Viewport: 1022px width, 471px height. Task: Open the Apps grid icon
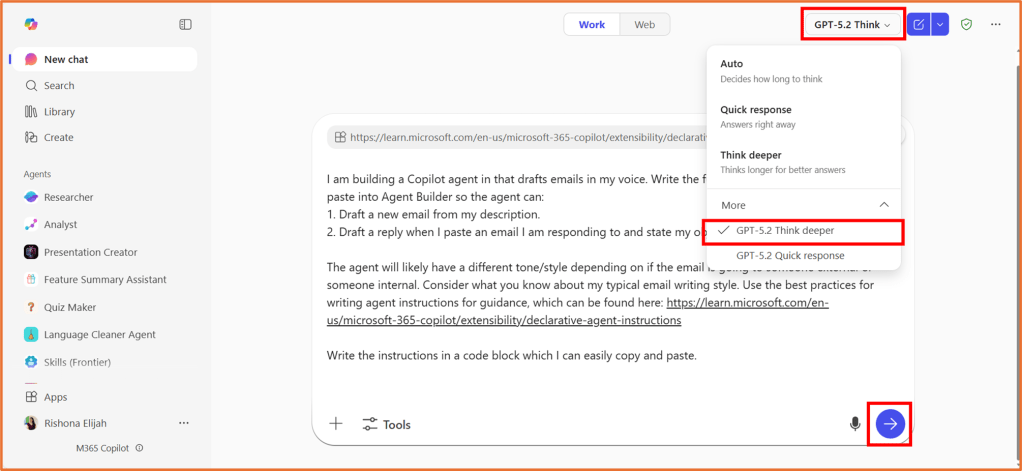[x=31, y=396]
